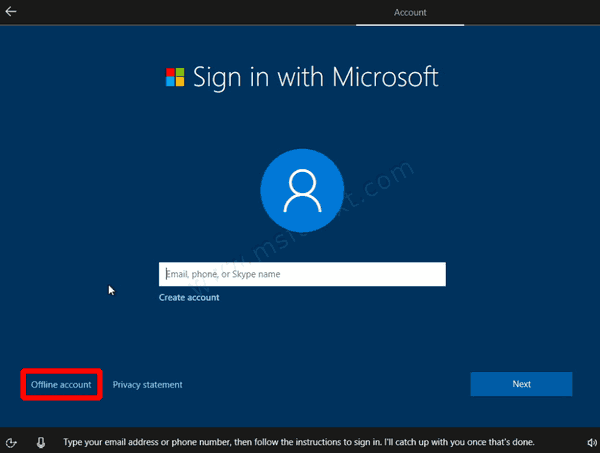Toggle the Cortana microphone icon
Image resolution: width=600 pixels, height=453 pixels.
click(41, 442)
